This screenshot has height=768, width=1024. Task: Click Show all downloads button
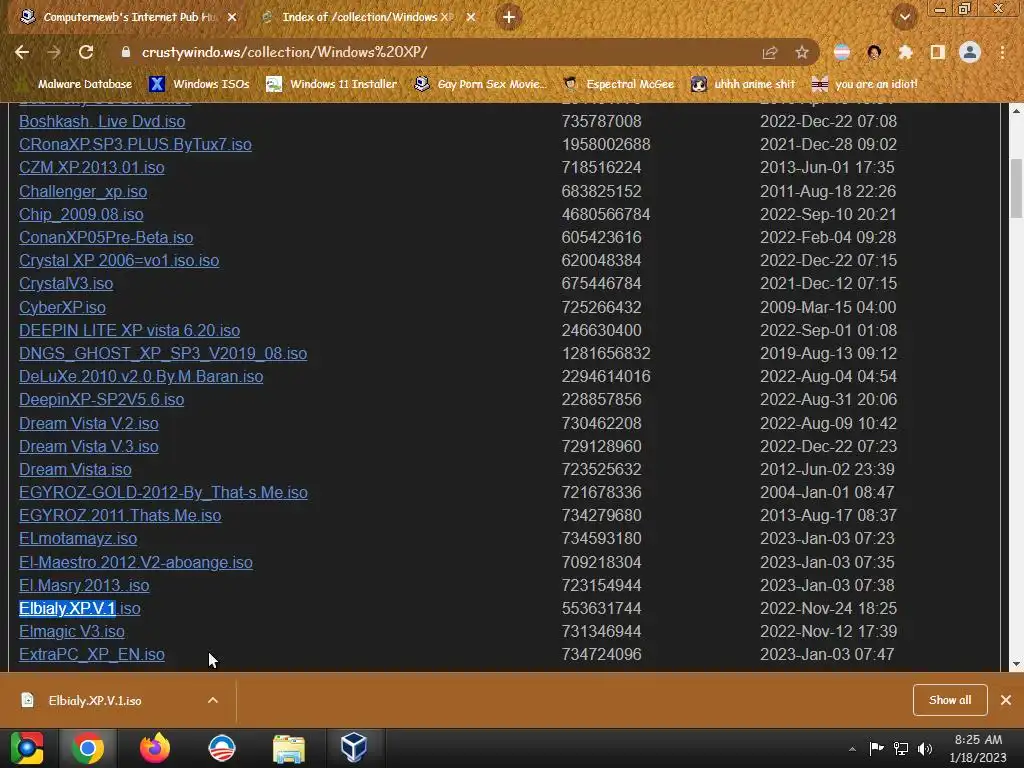point(950,700)
